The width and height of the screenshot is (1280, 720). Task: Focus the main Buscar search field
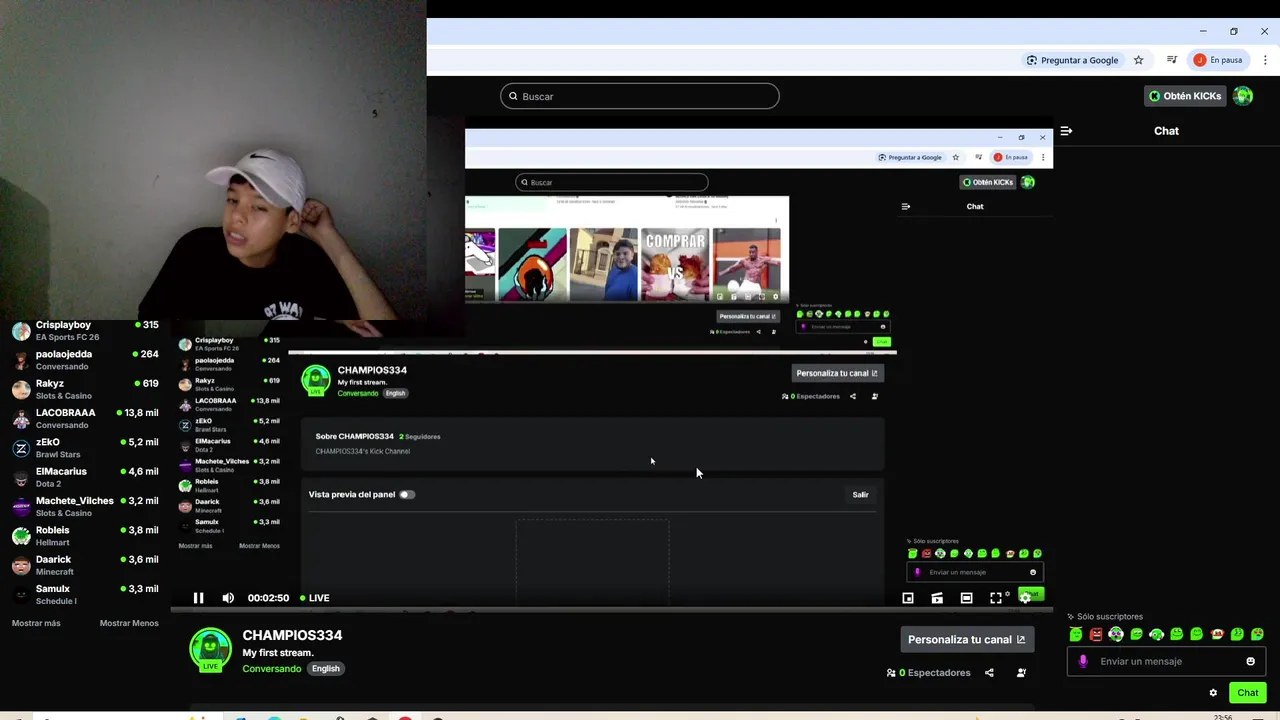pyautogui.click(x=640, y=96)
